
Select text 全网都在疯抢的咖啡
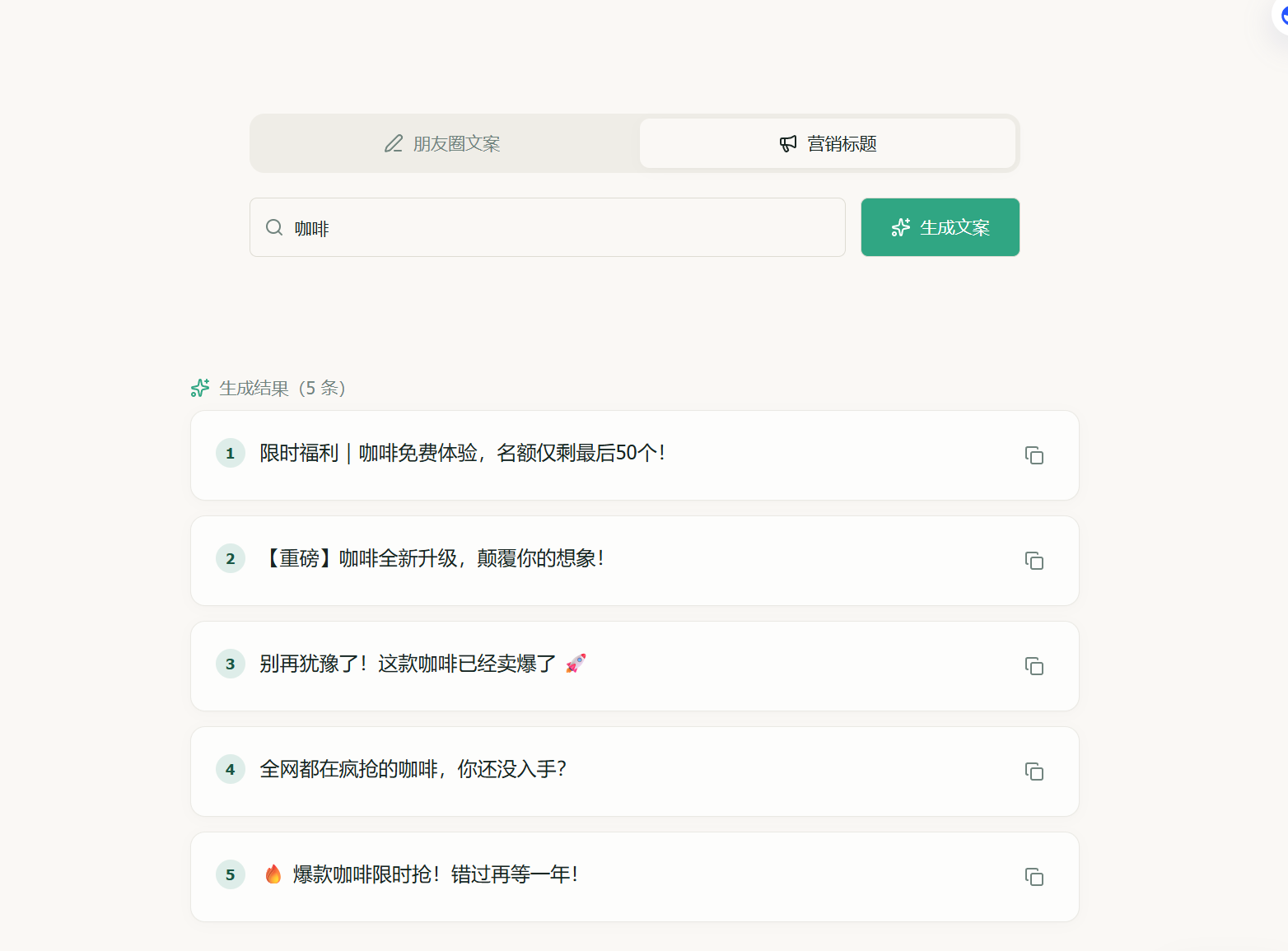point(349,769)
